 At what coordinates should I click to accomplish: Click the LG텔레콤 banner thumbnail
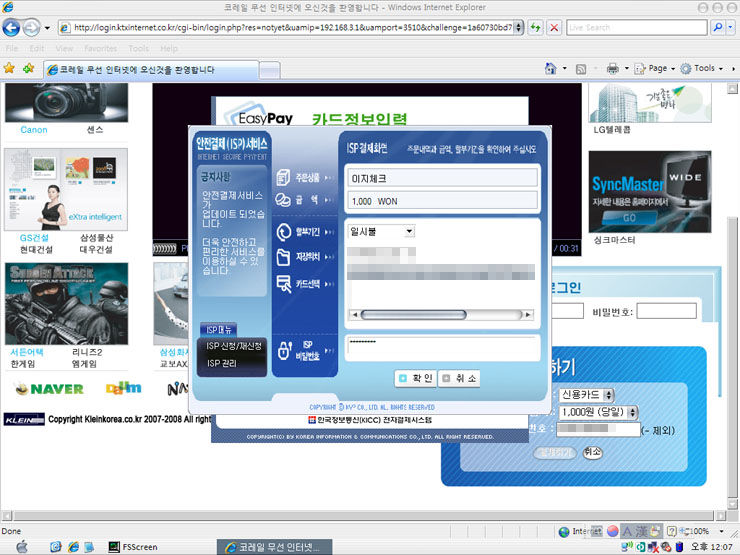(649, 103)
